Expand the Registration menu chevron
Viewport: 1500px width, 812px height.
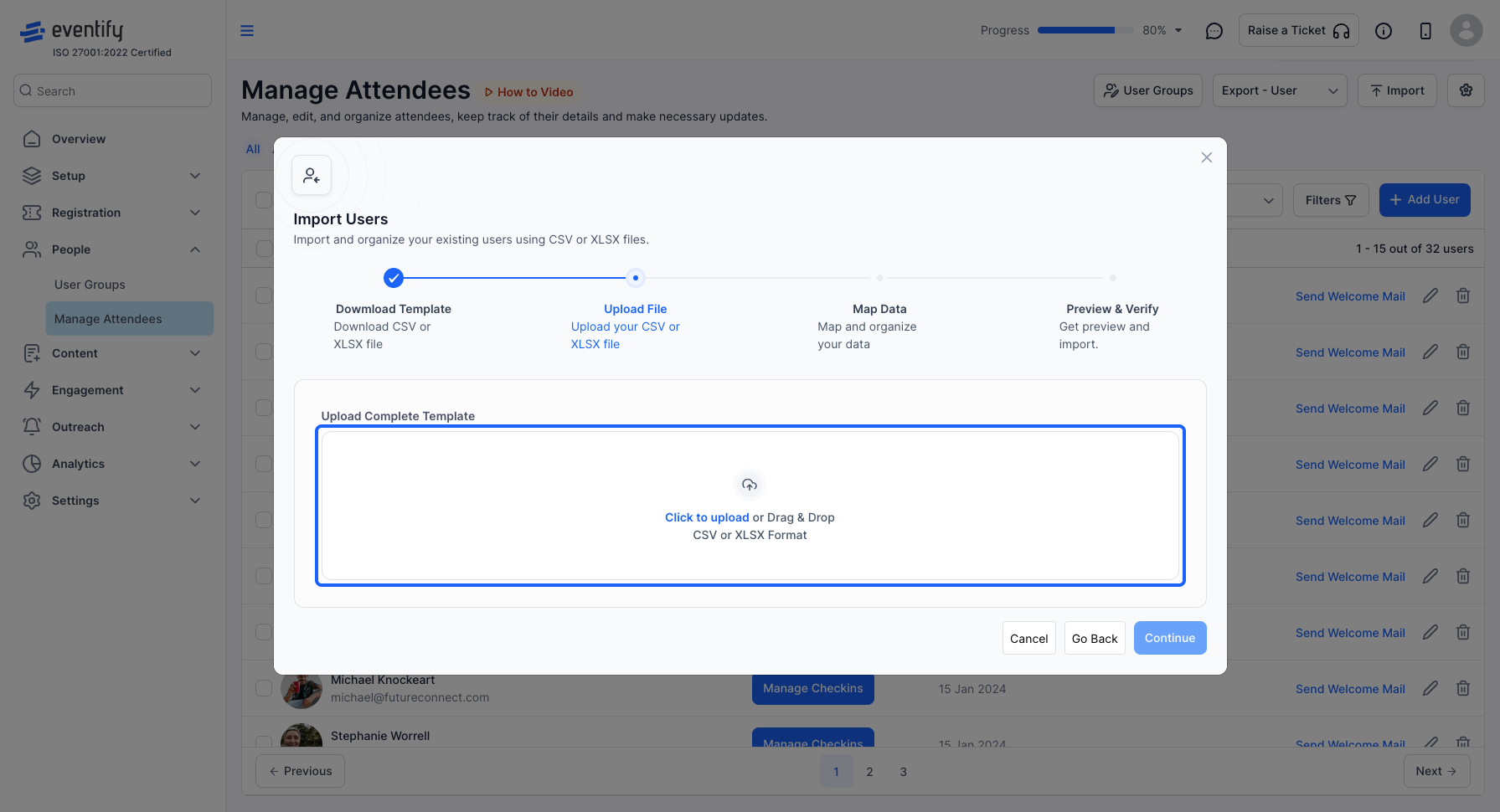pyautogui.click(x=195, y=213)
